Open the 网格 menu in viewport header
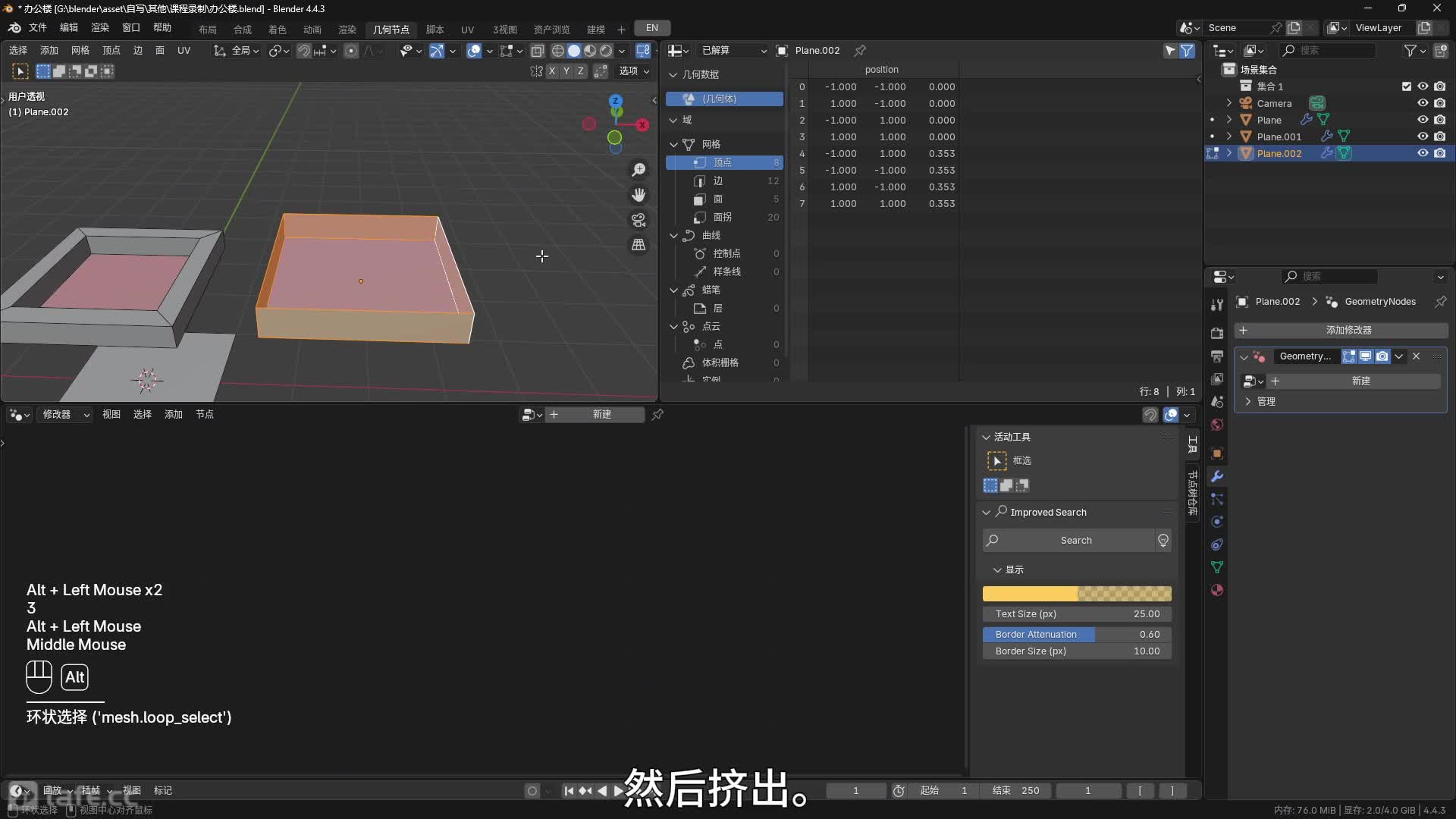 [80, 51]
